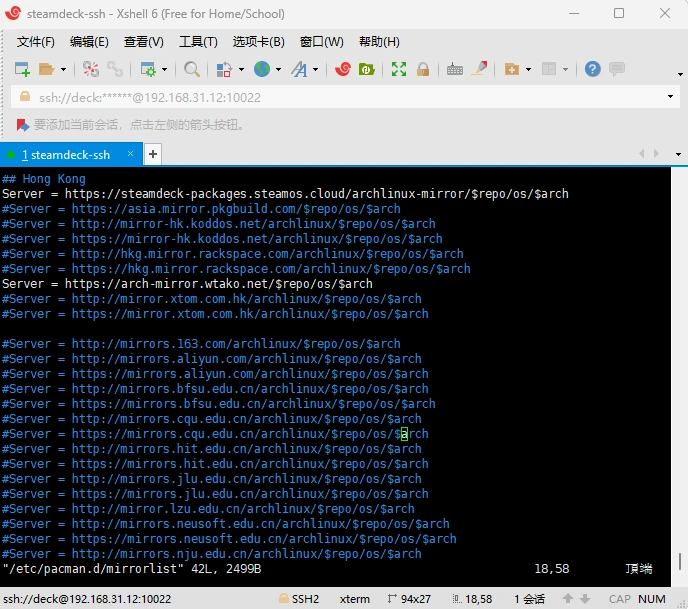Click the steamdeck-packages.steamos.cloud Server line
Viewport: 688px width, 609px height.
click(285, 194)
